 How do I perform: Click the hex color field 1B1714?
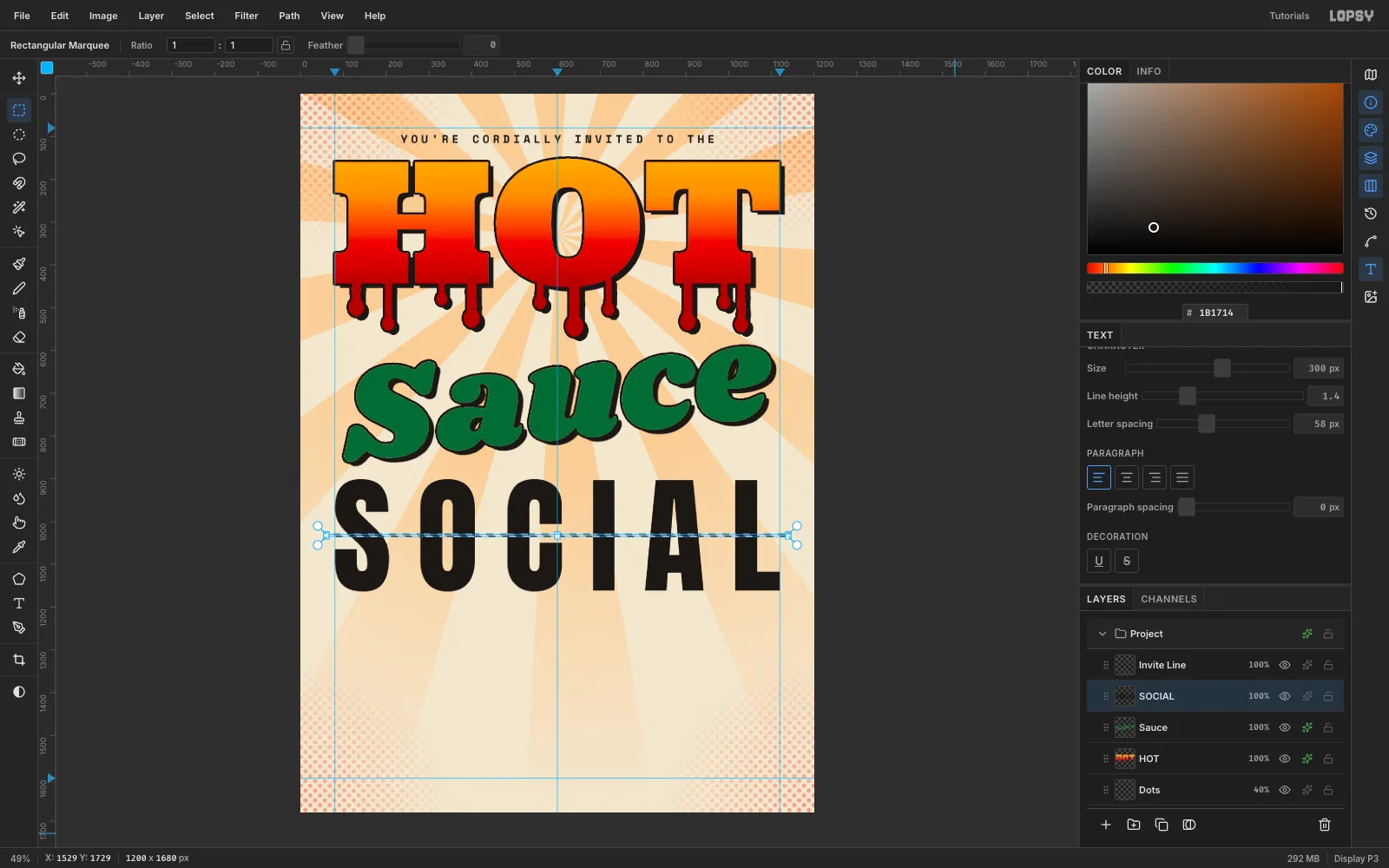click(x=1215, y=312)
